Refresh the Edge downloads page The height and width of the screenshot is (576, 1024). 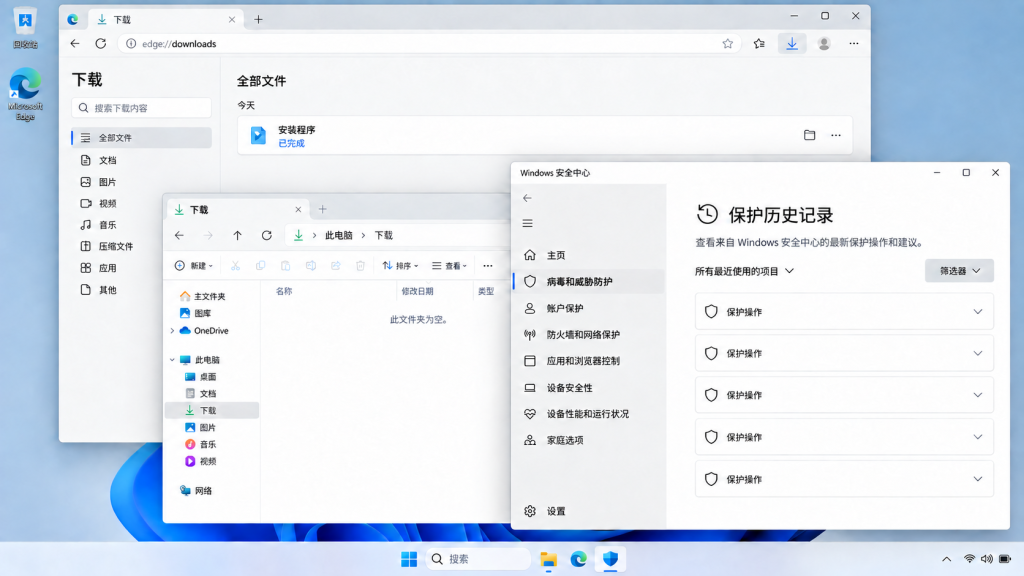[101, 44]
